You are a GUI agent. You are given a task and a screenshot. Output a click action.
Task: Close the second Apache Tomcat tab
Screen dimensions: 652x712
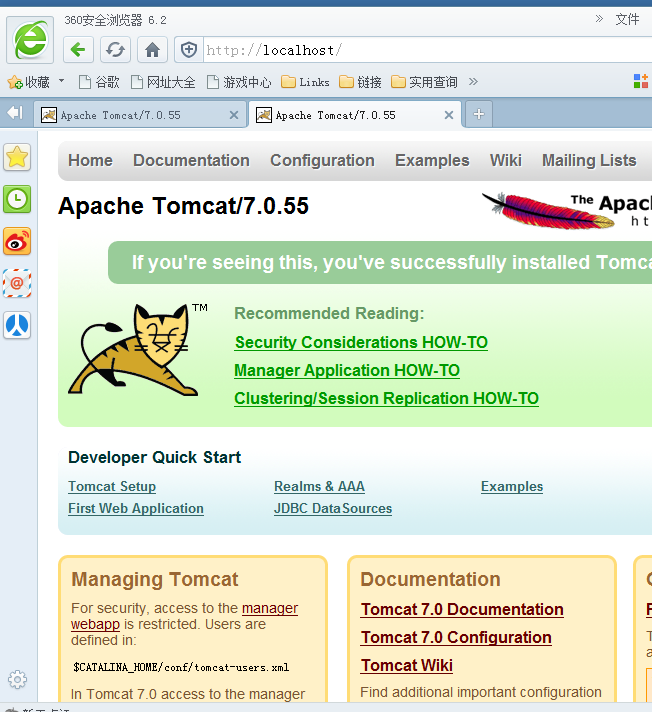click(x=449, y=115)
